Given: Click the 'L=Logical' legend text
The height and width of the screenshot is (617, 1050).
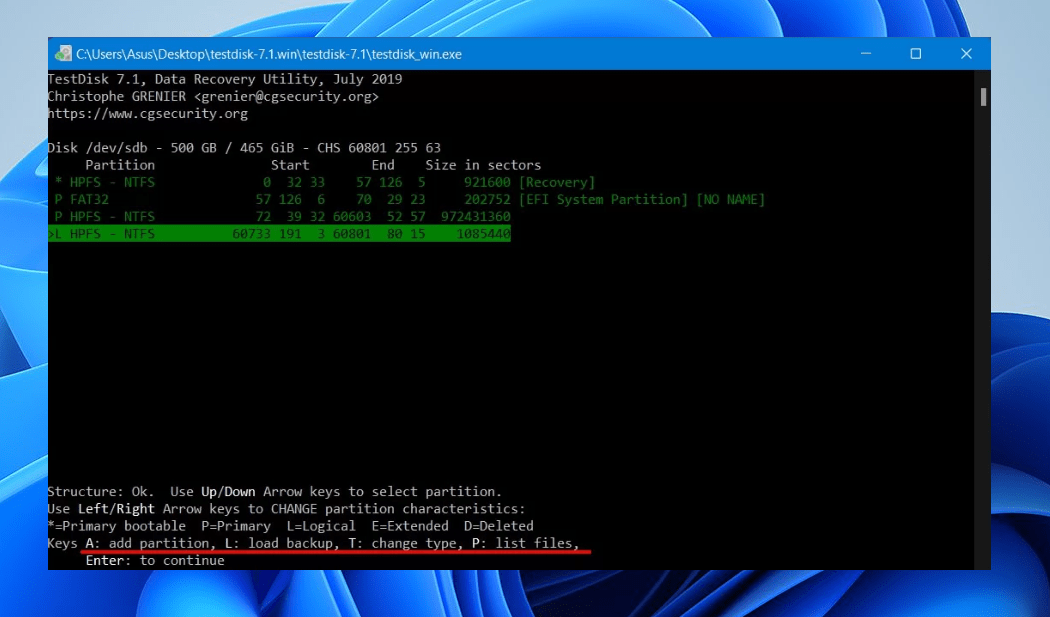Looking at the screenshot, I should pyautogui.click(x=321, y=527).
